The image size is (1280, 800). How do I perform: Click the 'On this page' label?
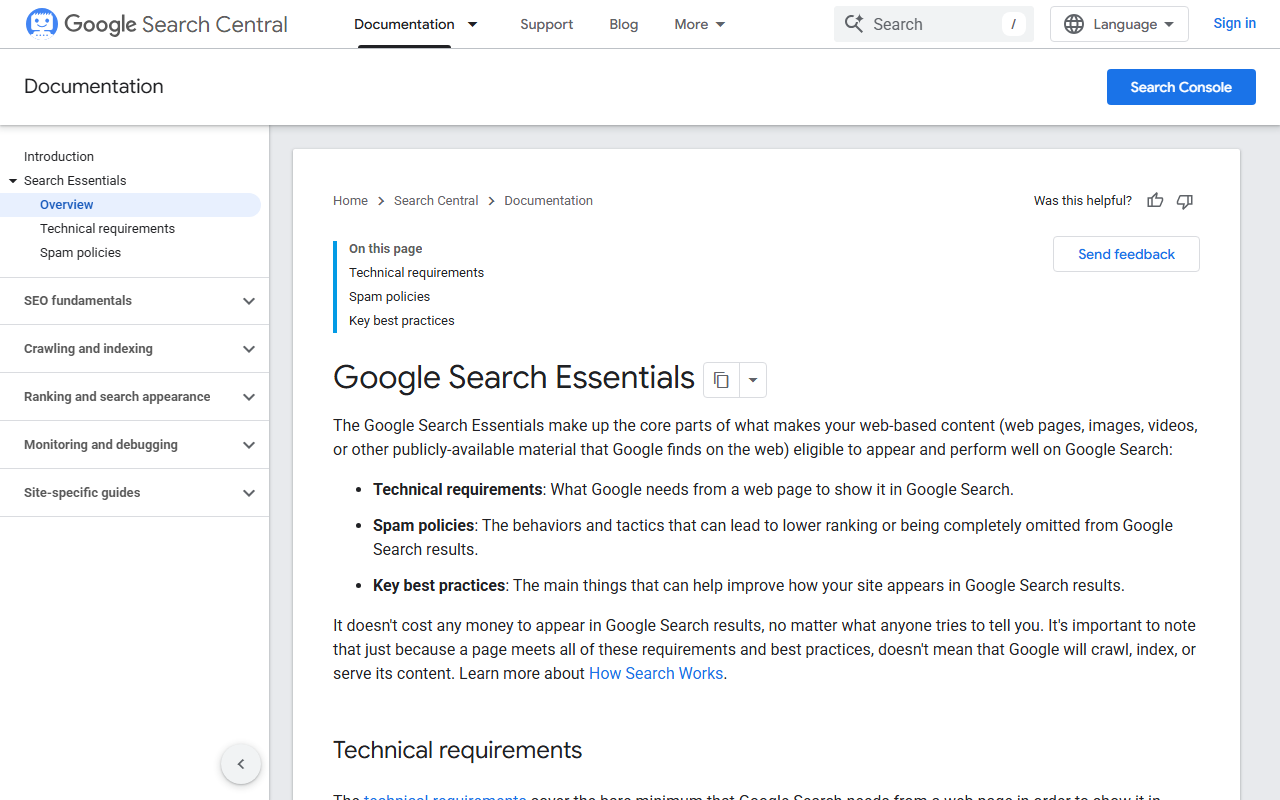pyautogui.click(x=385, y=249)
